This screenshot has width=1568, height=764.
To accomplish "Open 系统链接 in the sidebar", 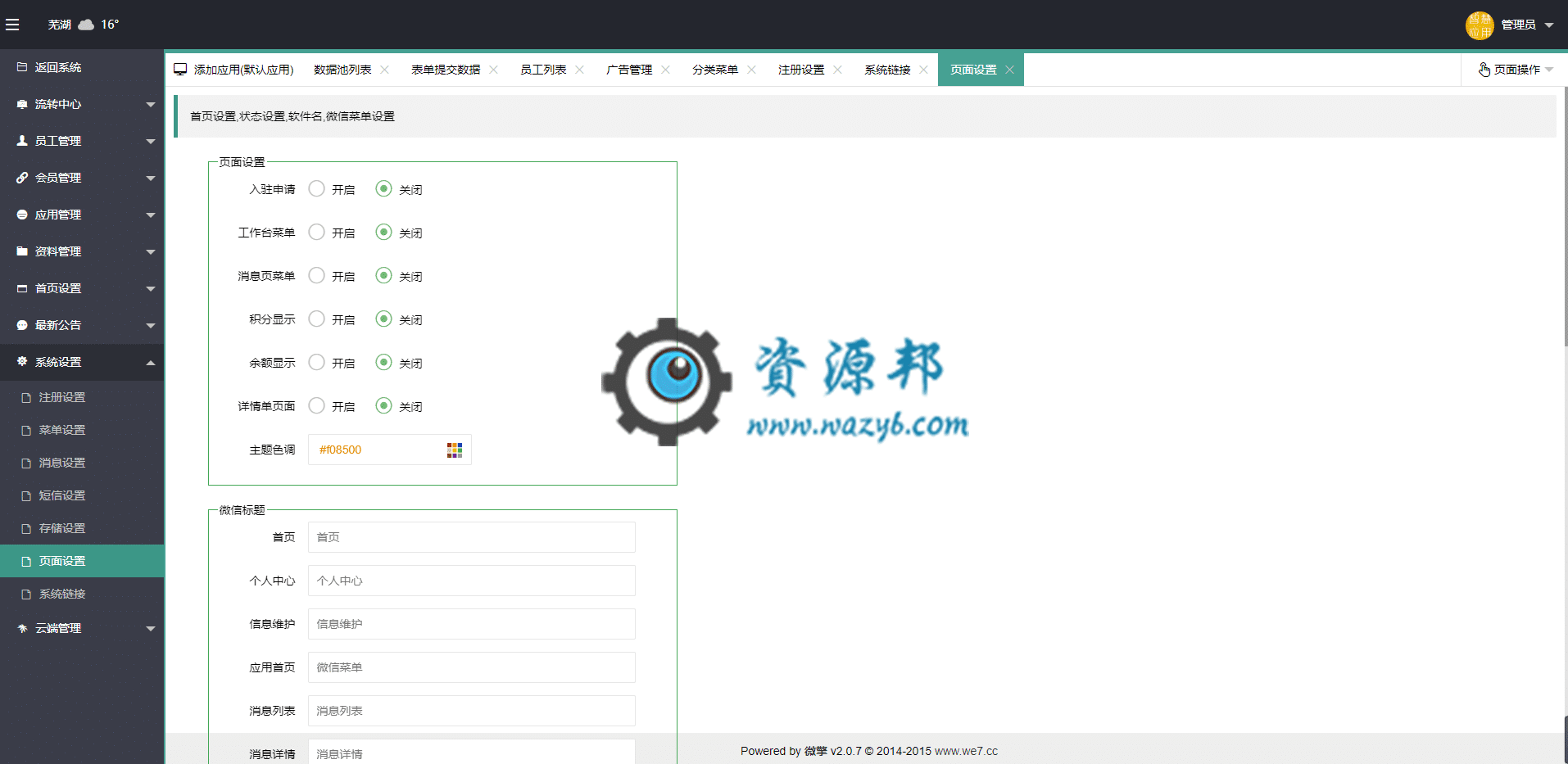I will tap(82, 594).
